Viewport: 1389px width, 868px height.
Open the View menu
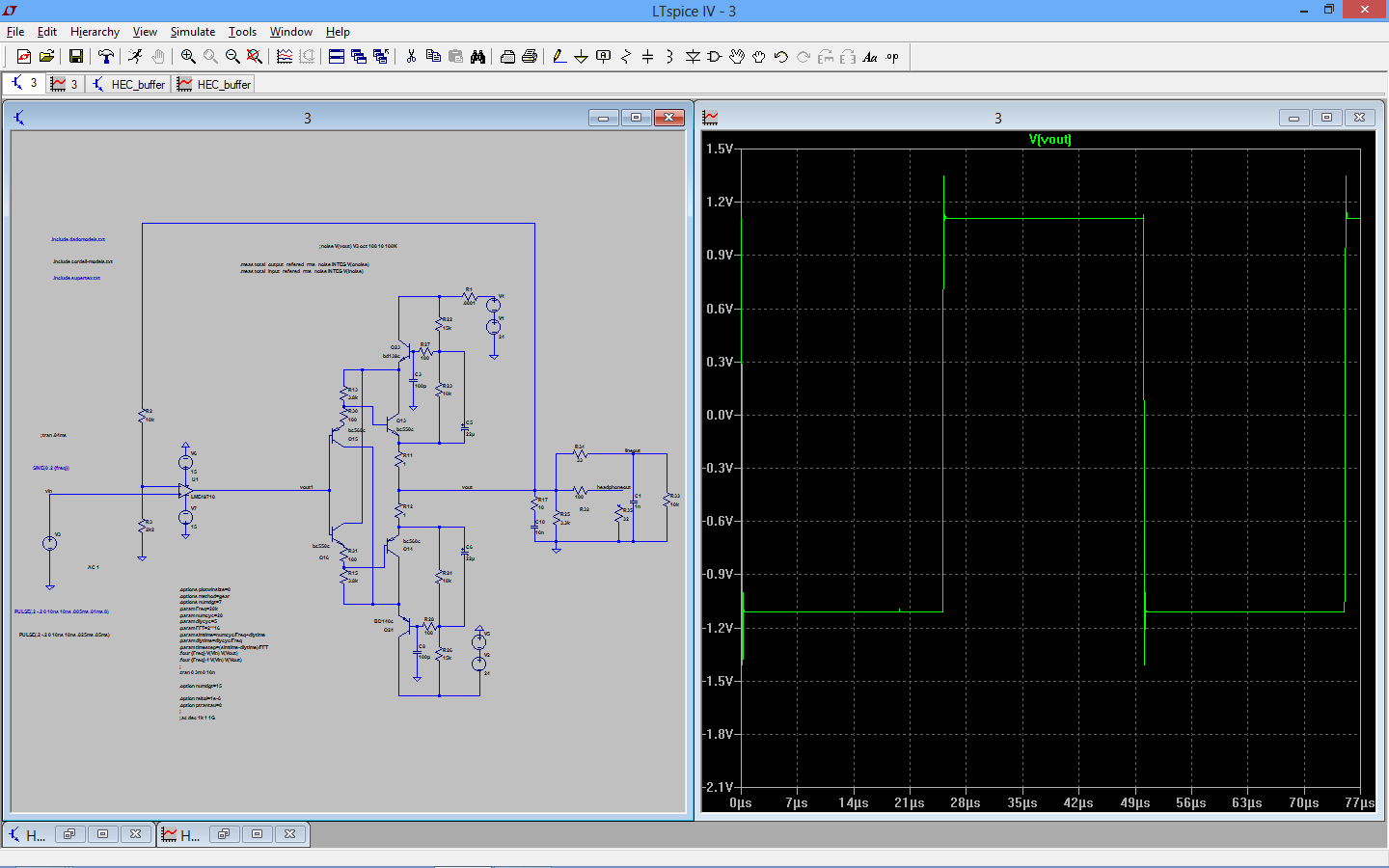145,32
